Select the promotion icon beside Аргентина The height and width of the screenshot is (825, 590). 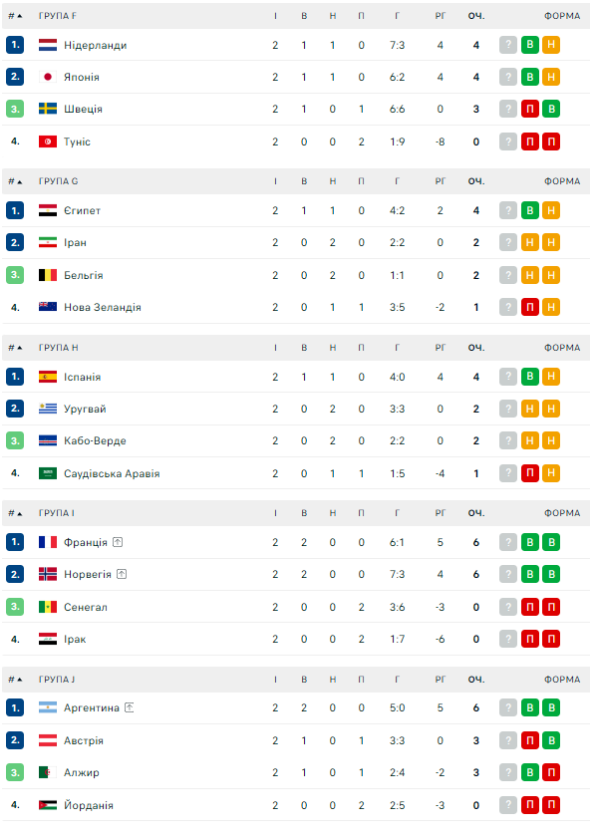[129, 708]
